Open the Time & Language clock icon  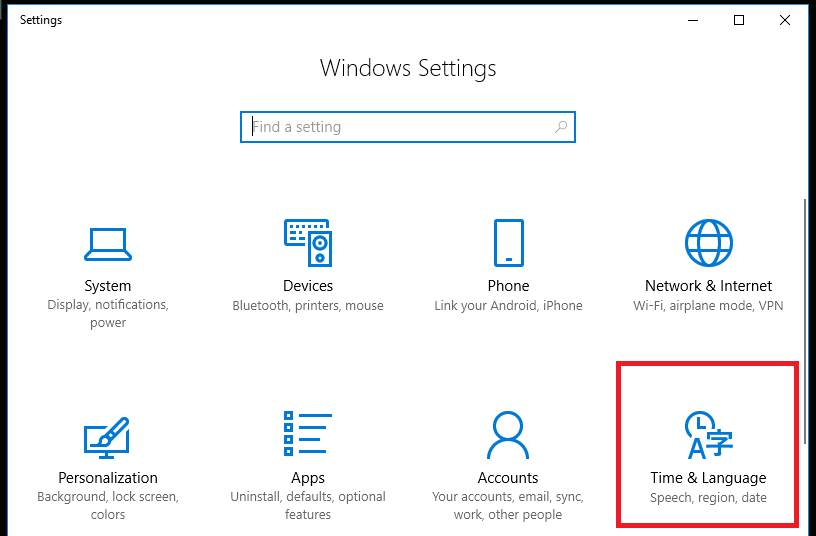tap(708, 435)
